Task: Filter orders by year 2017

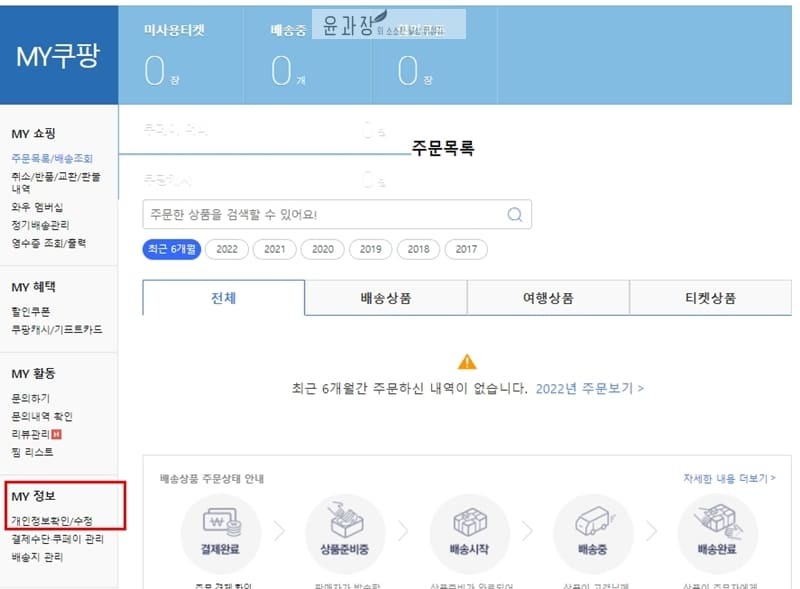Action: pyautogui.click(x=466, y=249)
